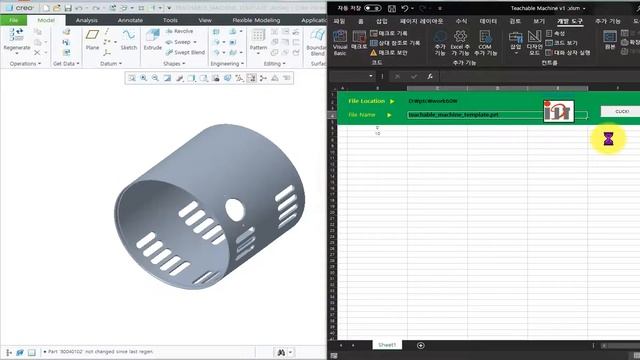Click the fx insert function icon
This screenshot has width=640, height=360.
430,76
